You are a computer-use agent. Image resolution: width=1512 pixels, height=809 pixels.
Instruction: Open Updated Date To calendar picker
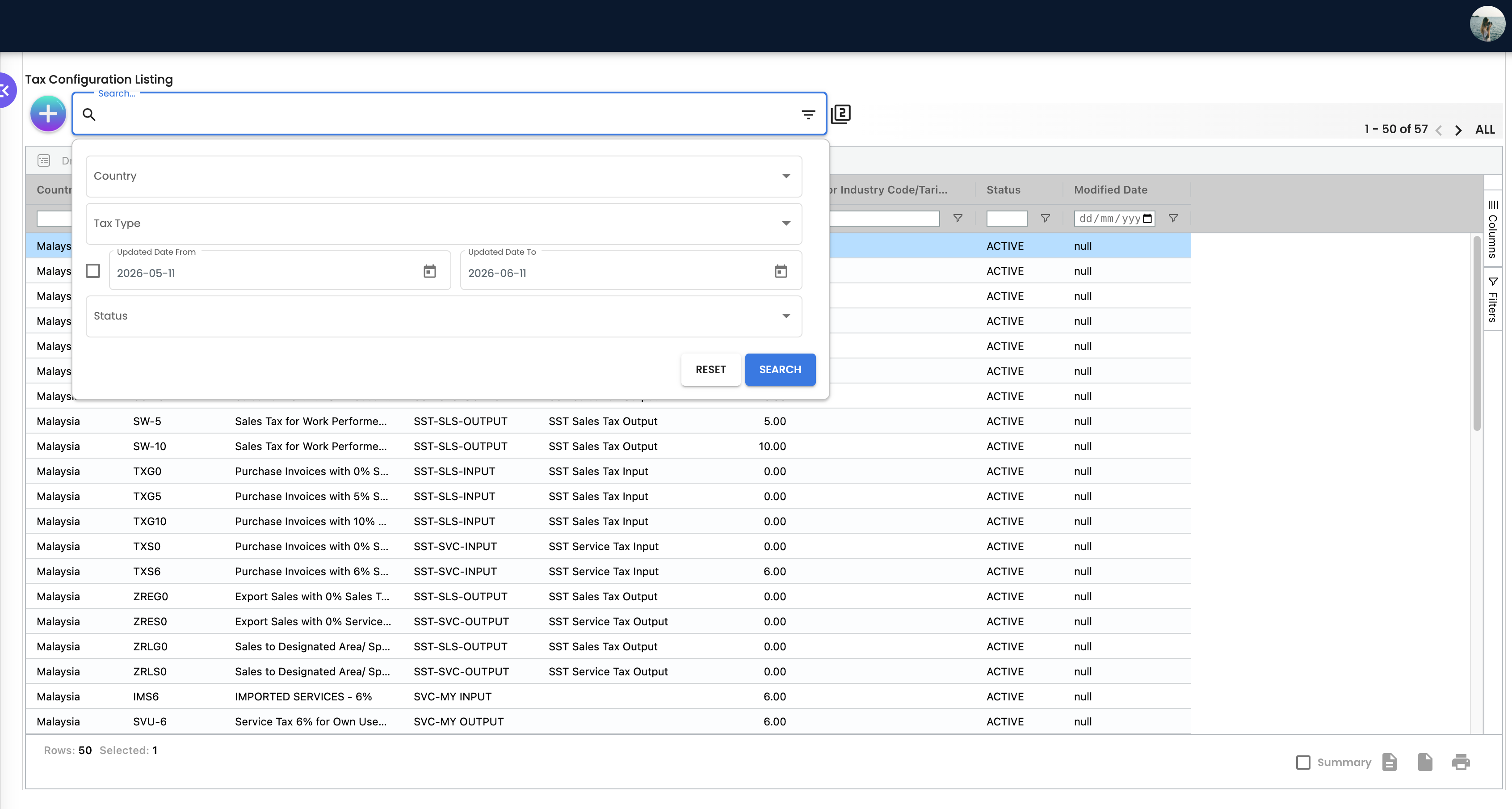(x=781, y=271)
